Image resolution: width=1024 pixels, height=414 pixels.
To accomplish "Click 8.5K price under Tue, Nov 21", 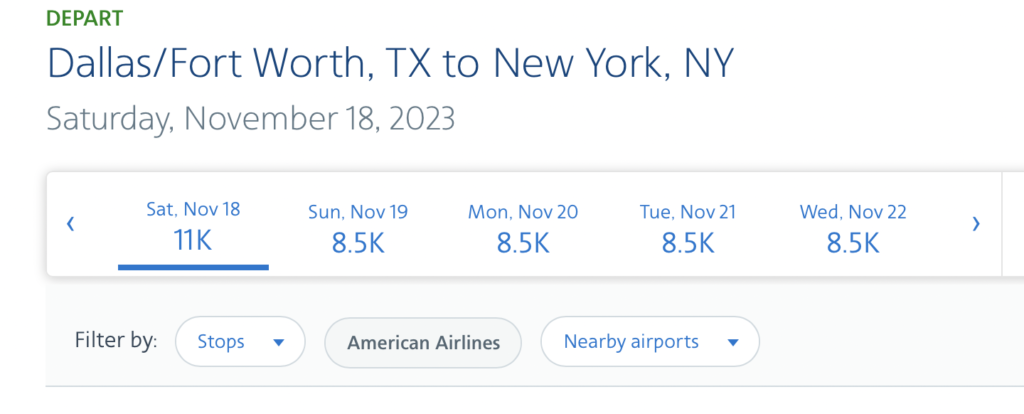I will tap(688, 244).
